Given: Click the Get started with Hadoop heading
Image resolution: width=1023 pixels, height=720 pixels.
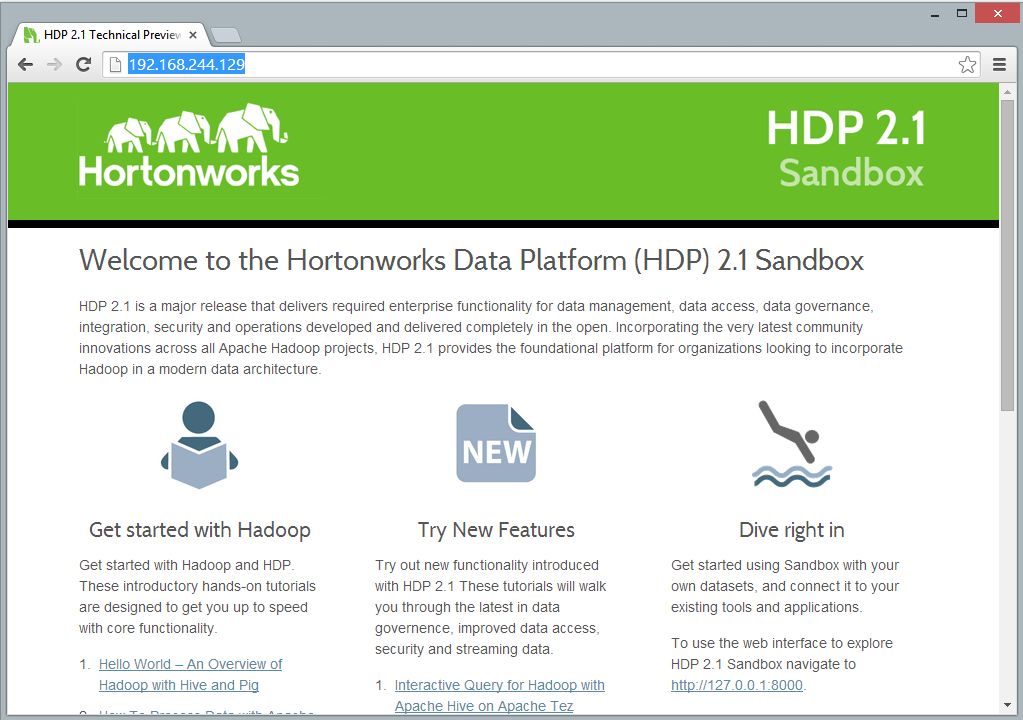Looking at the screenshot, I should click(200, 530).
